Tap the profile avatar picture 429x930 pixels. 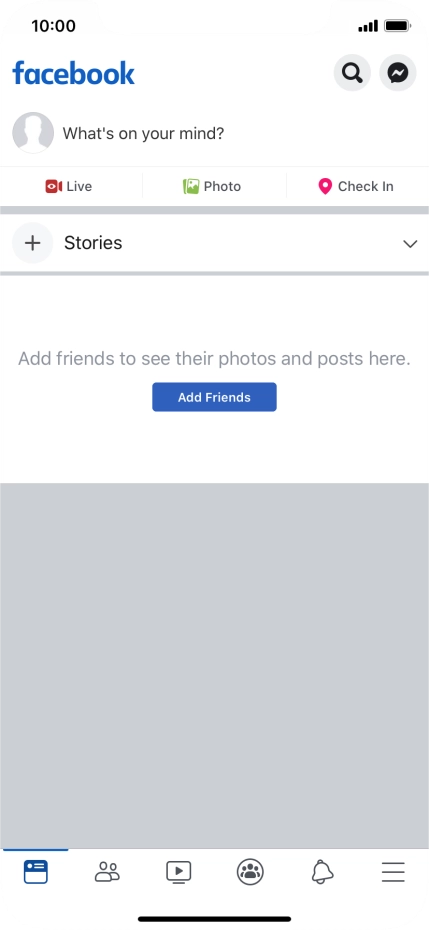33,133
